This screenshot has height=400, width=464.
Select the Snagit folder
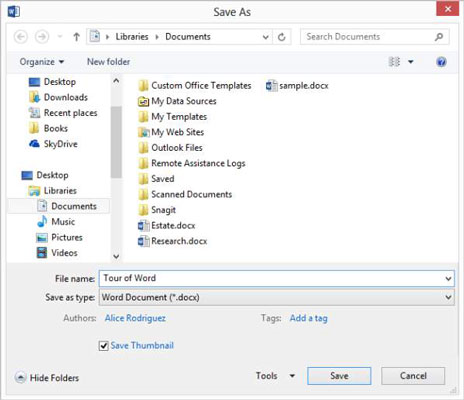tap(157, 210)
